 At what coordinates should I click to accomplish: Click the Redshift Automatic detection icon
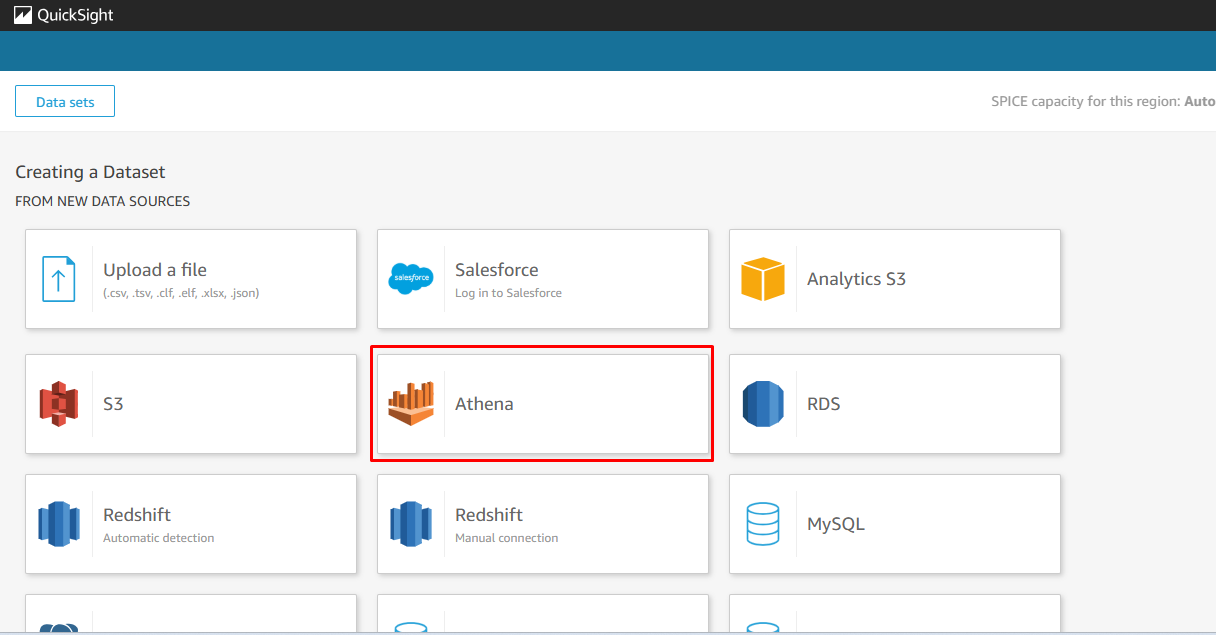(59, 524)
